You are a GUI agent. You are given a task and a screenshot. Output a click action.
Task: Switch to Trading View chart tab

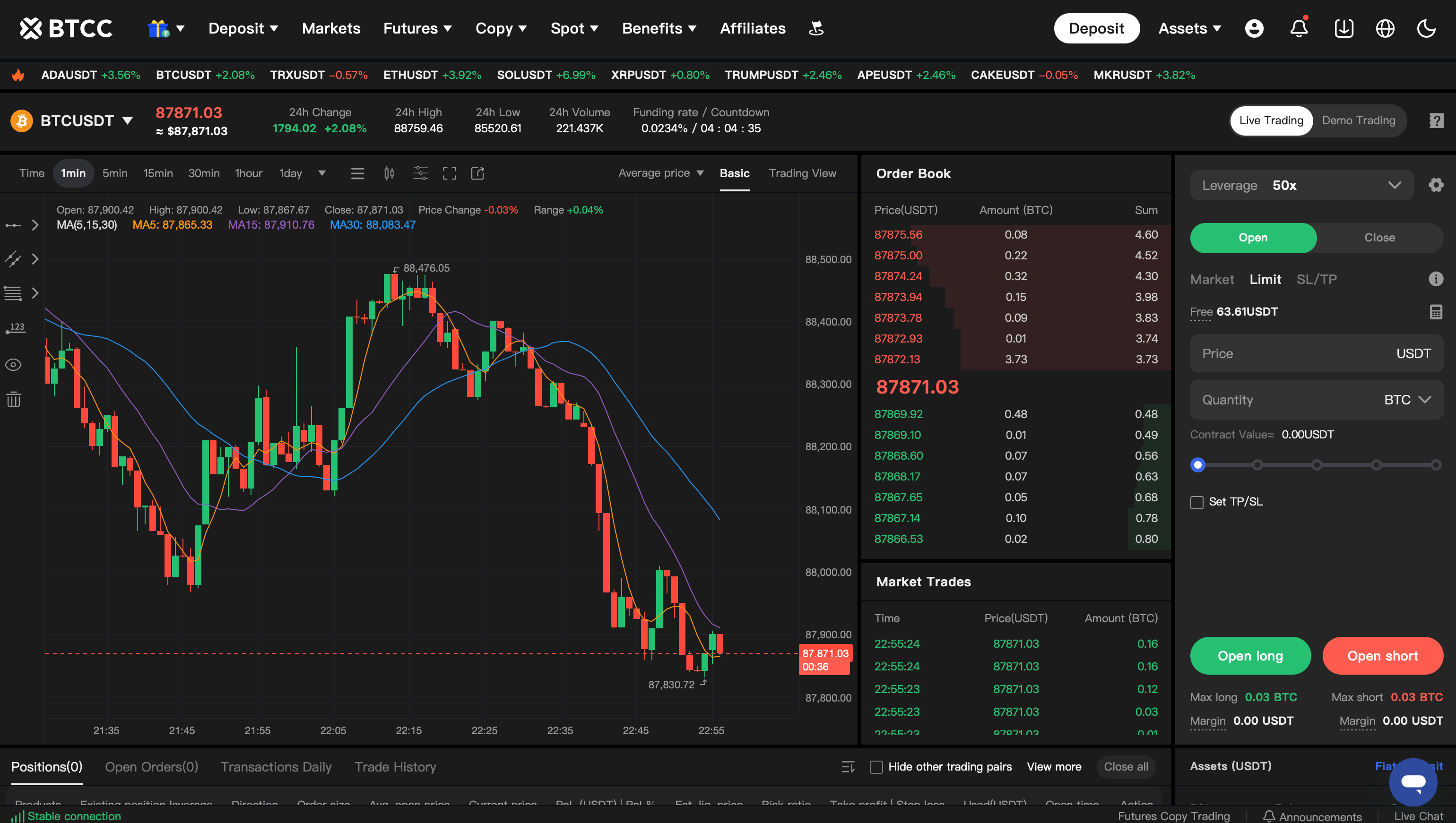click(x=802, y=173)
